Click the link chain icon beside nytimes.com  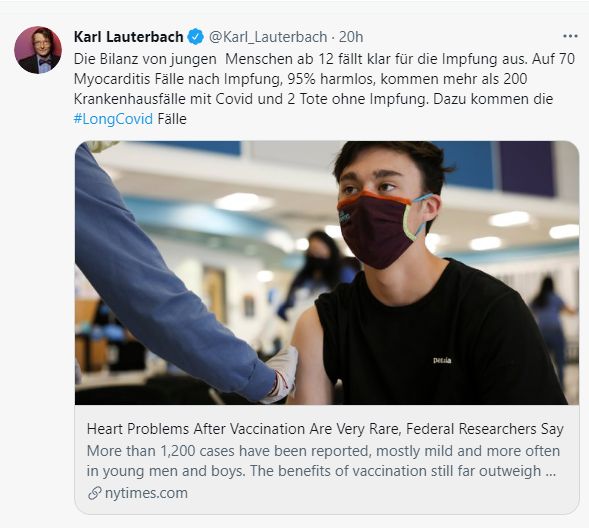94,493
